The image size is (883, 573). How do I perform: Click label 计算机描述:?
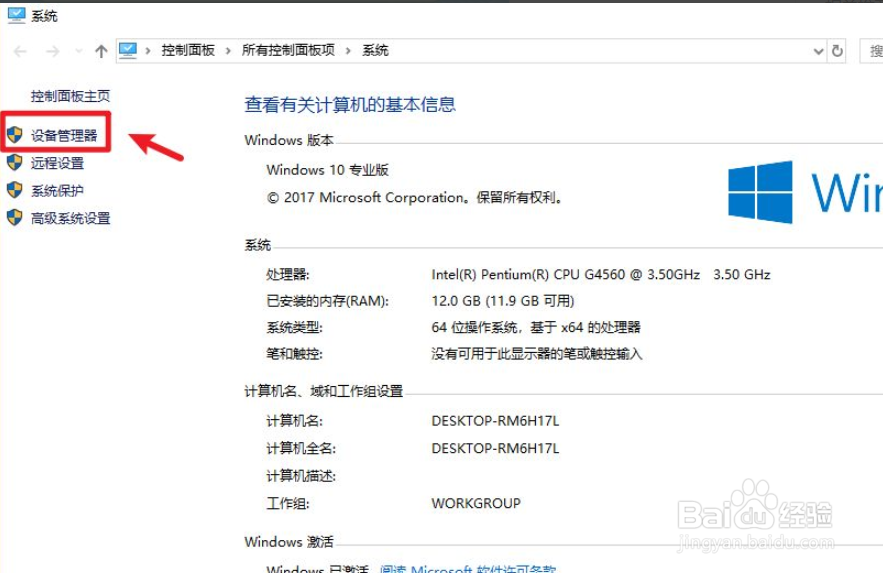301,476
